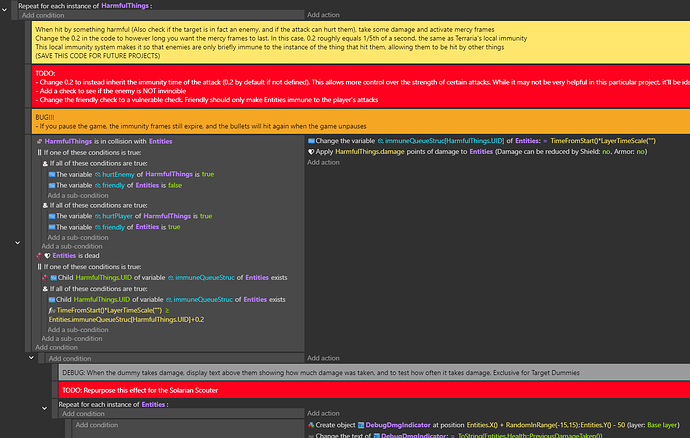Click the scope icon before hurtPlayer variable name

[x=98, y=216]
